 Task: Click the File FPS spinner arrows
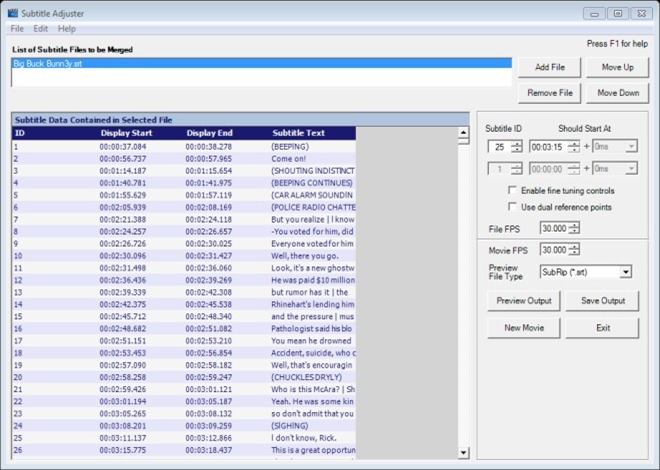[574, 228]
